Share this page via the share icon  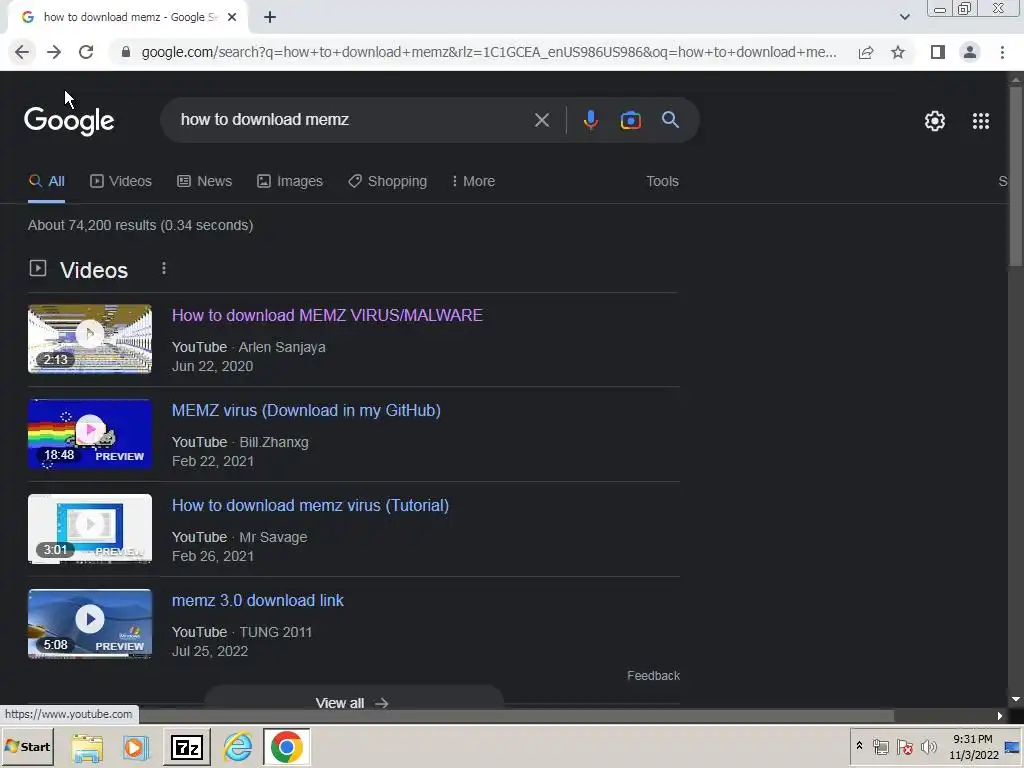coord(866,52)
